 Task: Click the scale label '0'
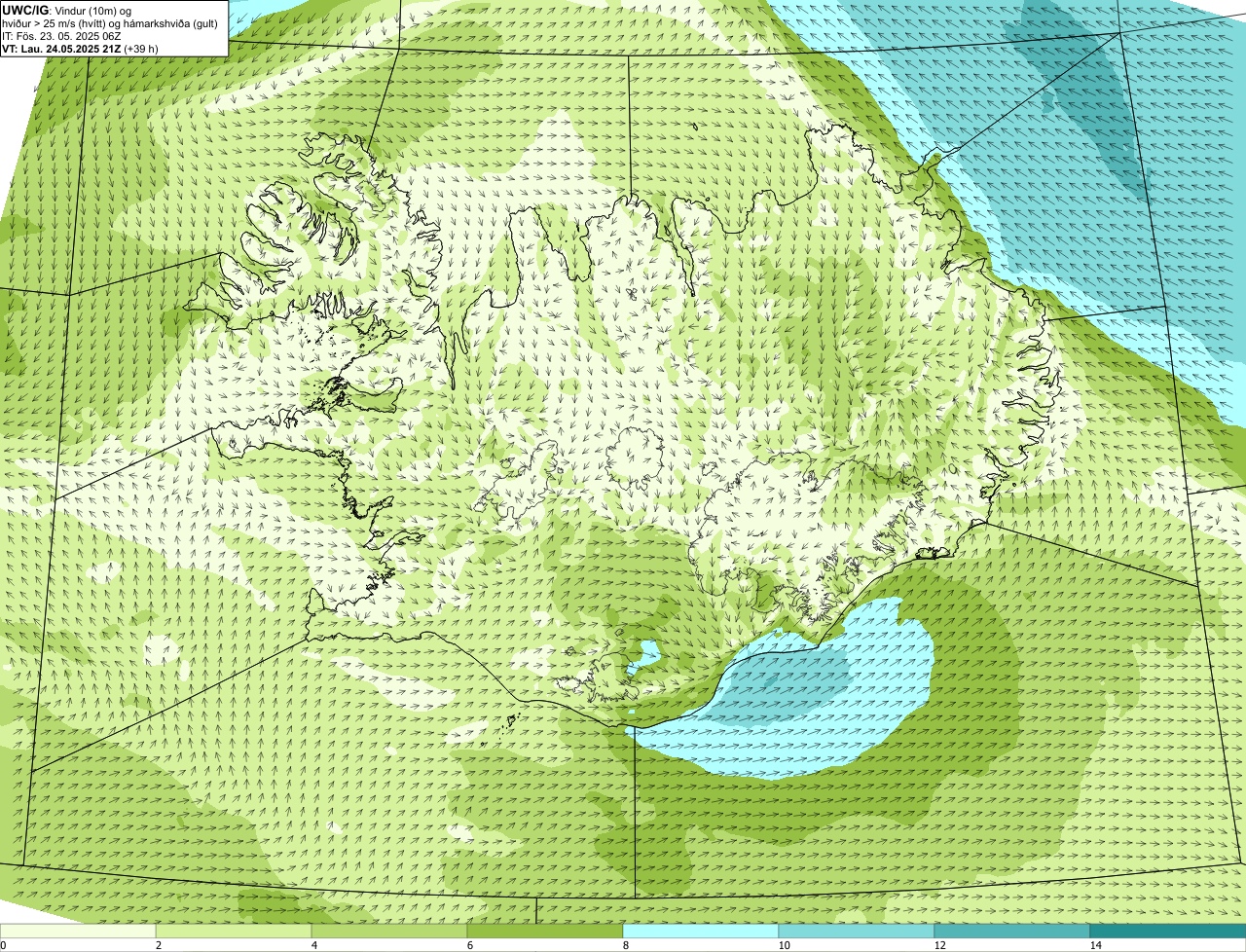[x=4, y=945]
